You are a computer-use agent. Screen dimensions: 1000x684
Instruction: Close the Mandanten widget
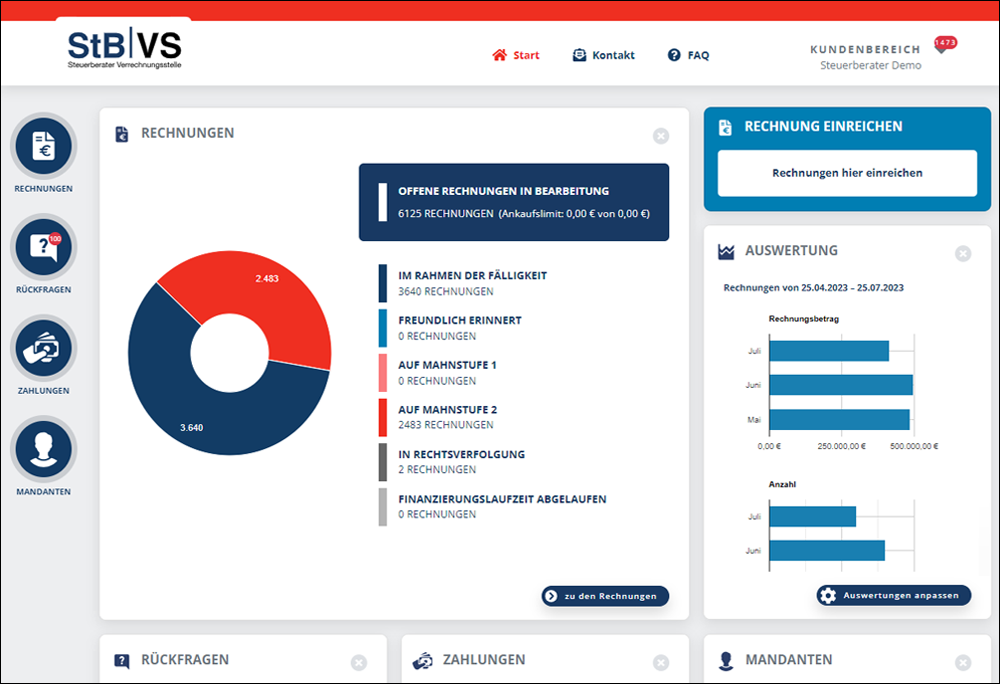(x=962, y=662)
